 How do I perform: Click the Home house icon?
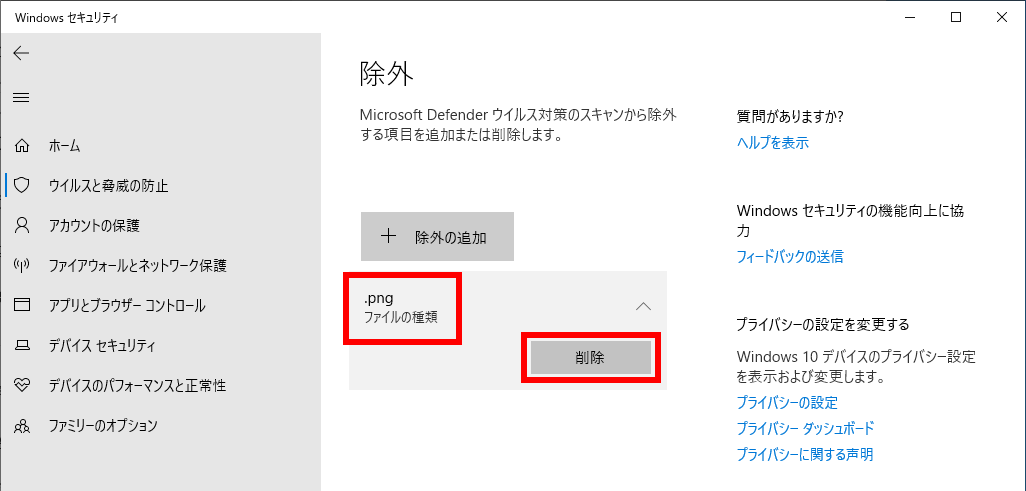click(x=22, y=146)
